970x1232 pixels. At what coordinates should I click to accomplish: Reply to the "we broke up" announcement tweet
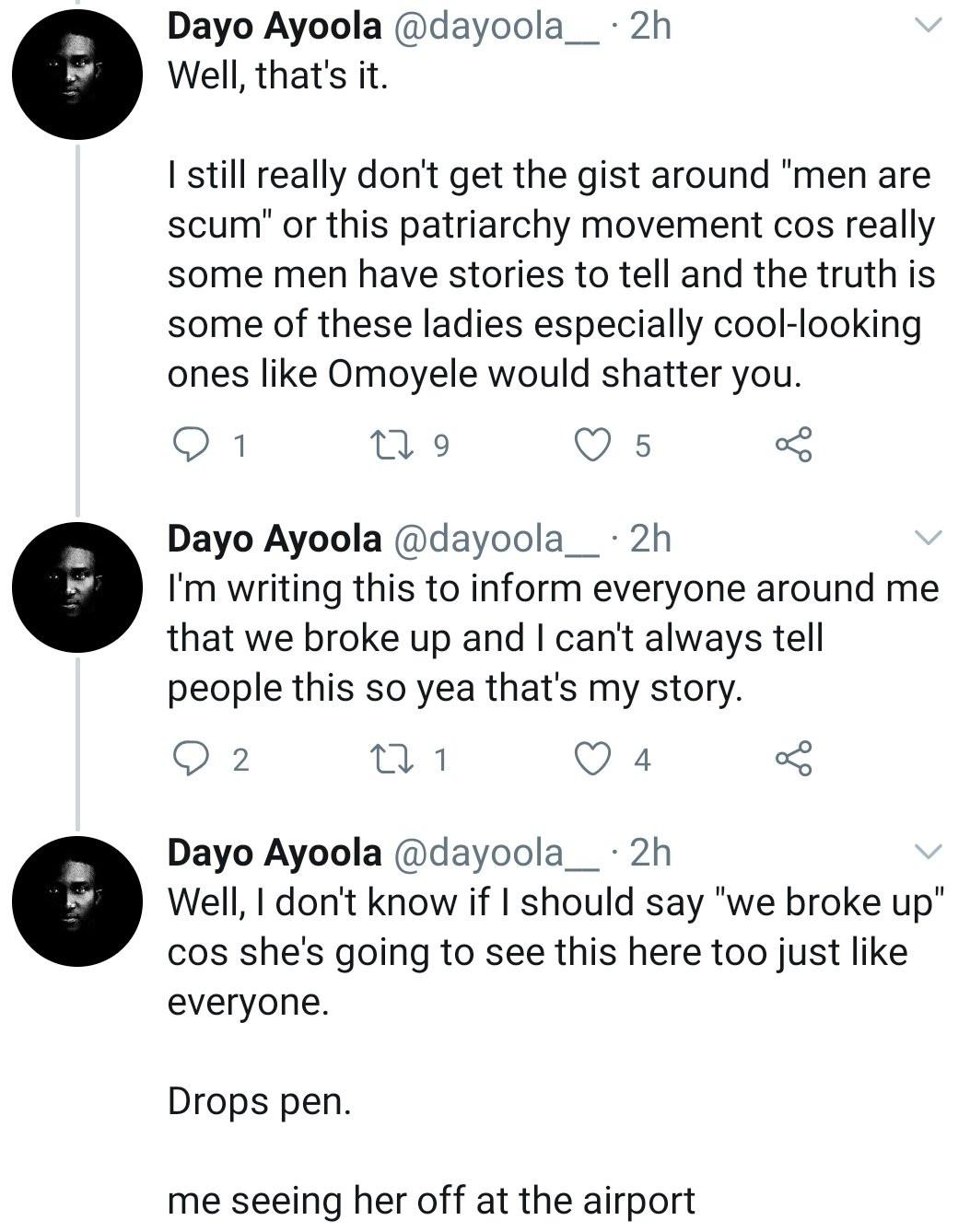pyautogui.click(x=190, y=759)
